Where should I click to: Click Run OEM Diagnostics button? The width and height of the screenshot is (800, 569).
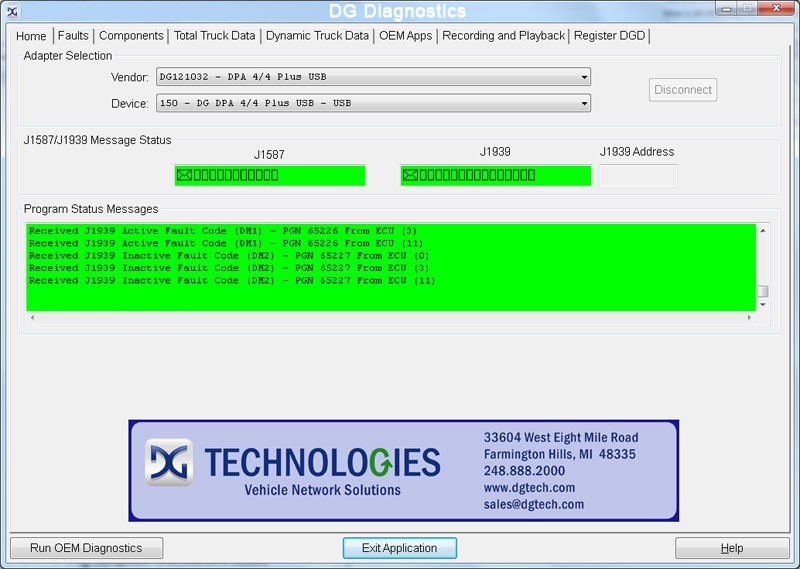pyautogui.click(x=86, y=548)
